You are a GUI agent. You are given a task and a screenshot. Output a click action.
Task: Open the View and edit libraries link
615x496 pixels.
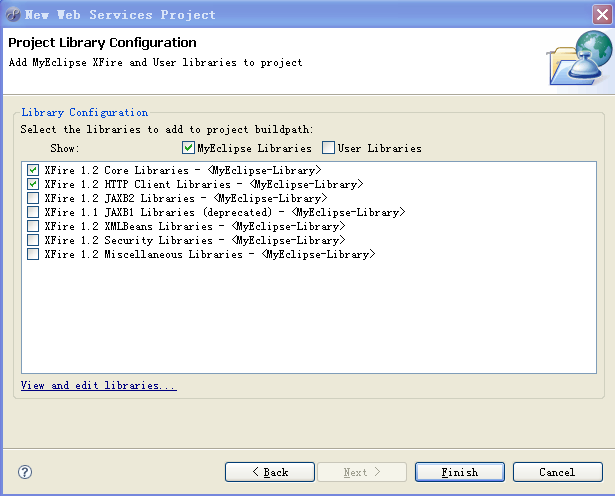click(x=98, y=385)
